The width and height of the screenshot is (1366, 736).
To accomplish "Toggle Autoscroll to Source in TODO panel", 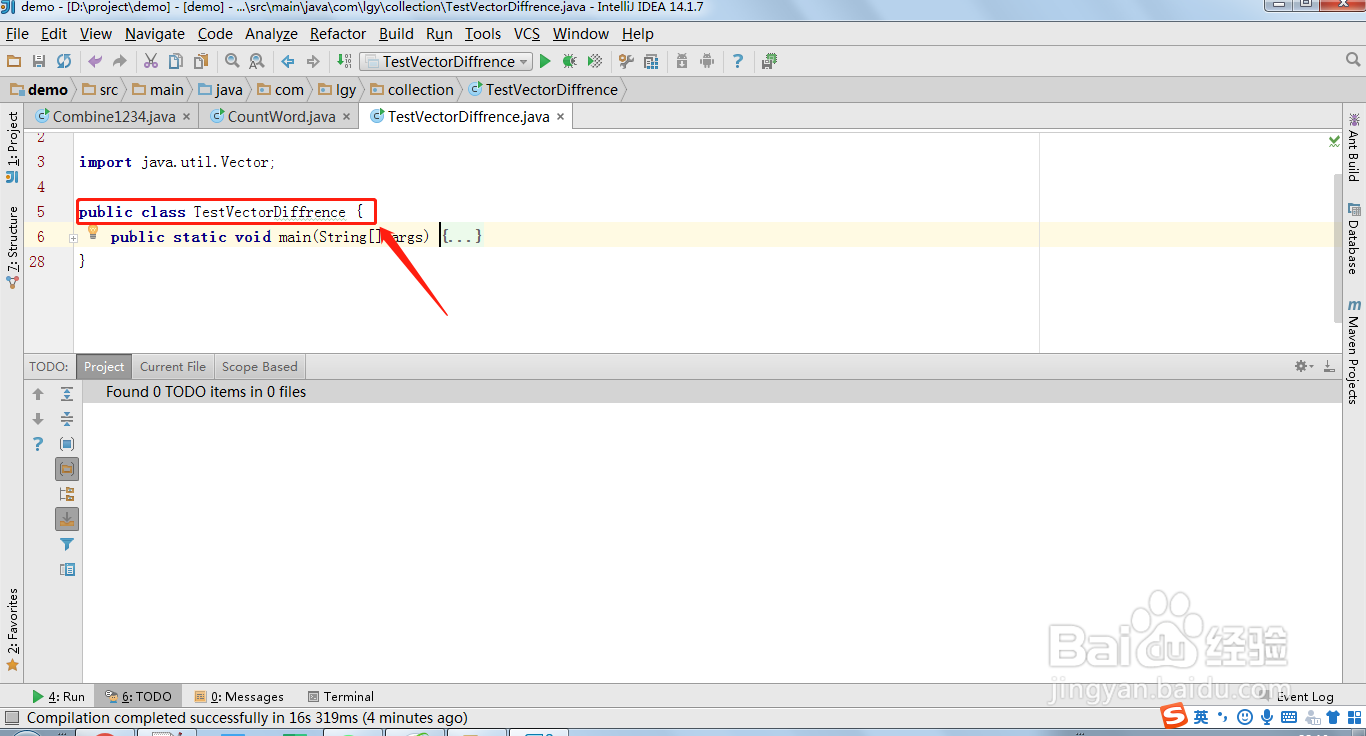I will [x=67, y=519].
